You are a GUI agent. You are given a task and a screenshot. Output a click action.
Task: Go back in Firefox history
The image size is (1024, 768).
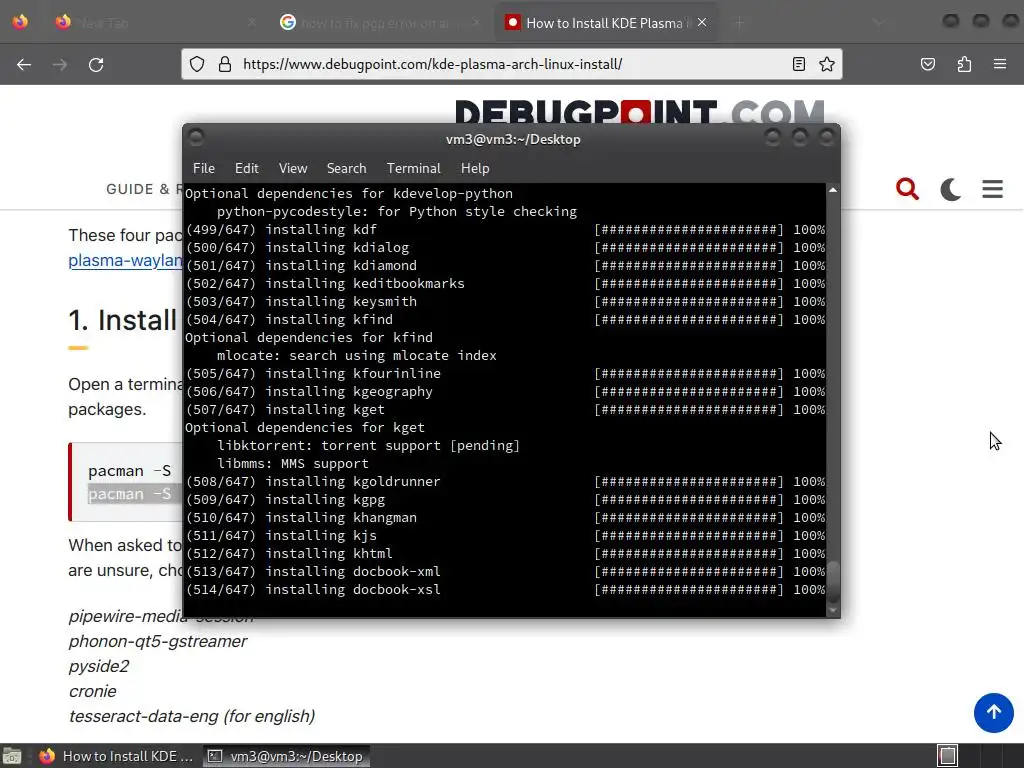24,65
